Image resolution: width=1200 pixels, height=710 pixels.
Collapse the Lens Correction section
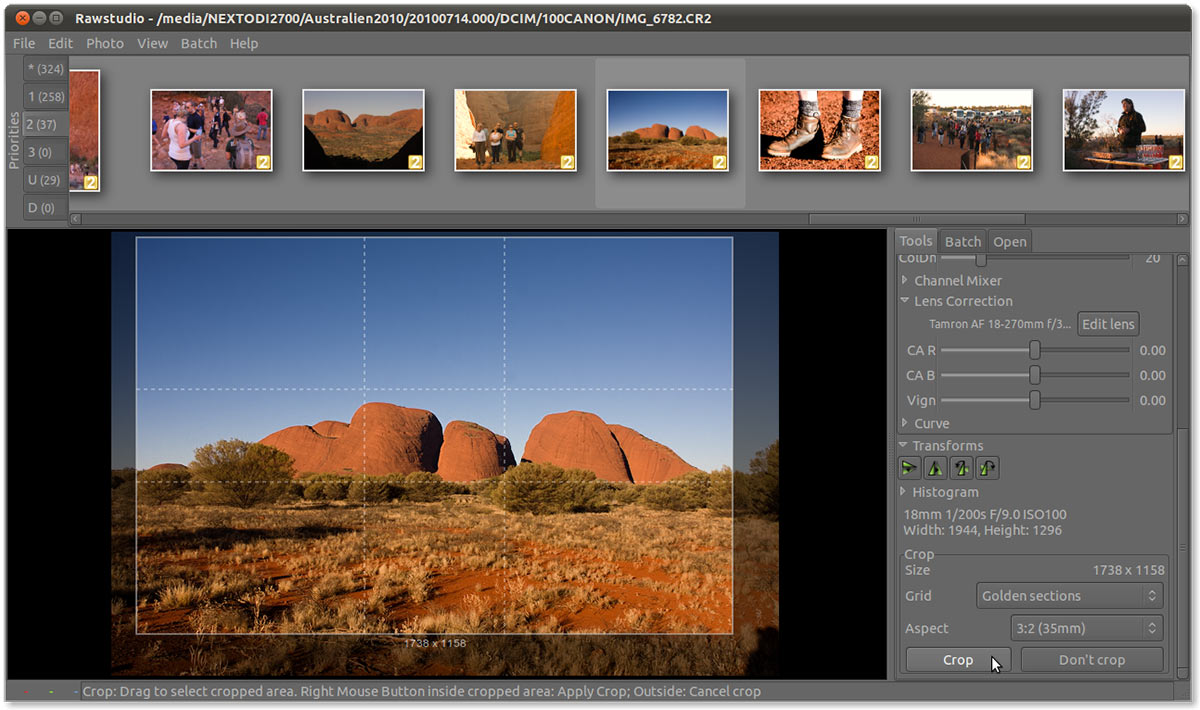point(903,301)
